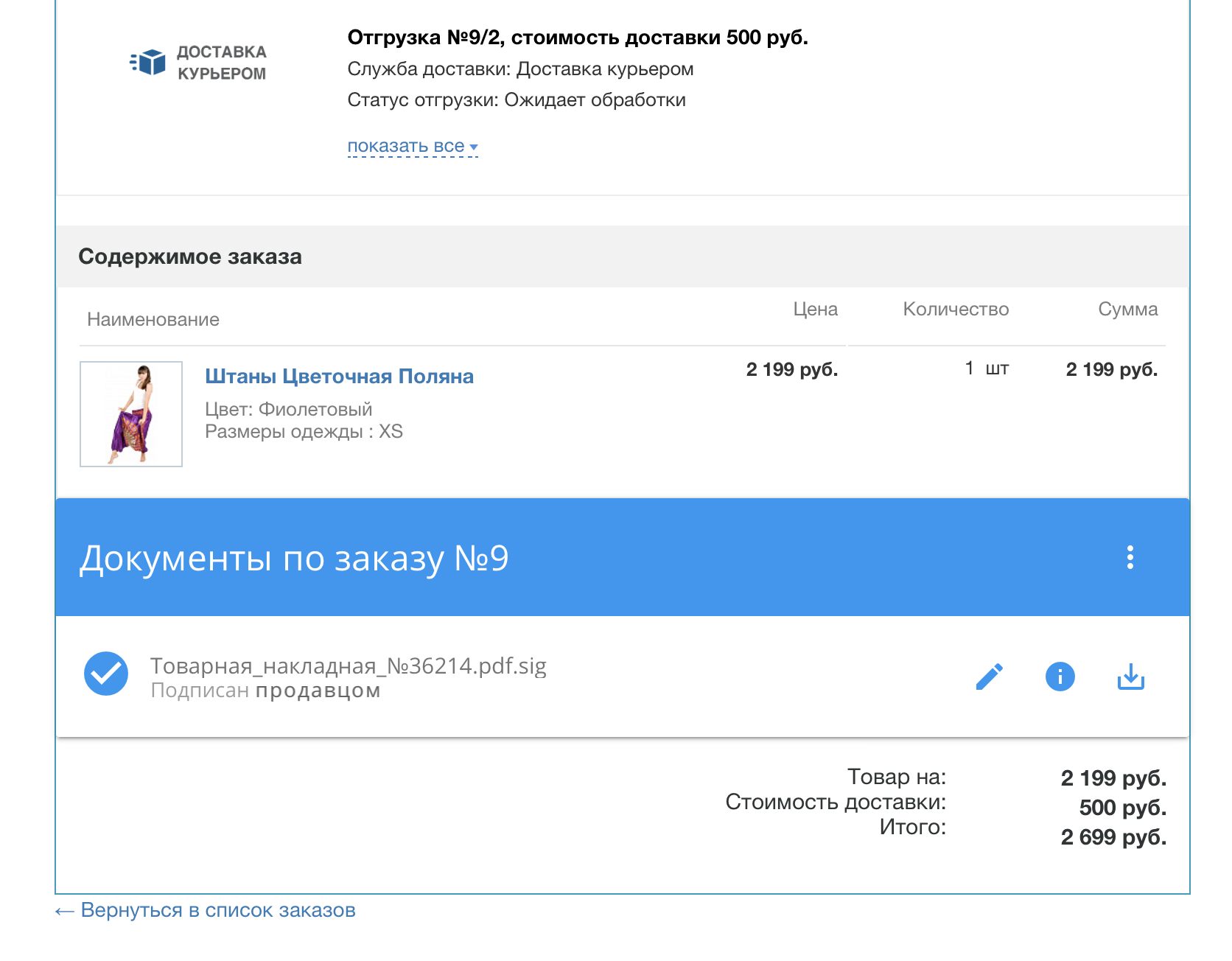Click the courier delivery box icon
The height and width of the screenshot is (961, 1232).
pyautogui.click(x=147, y=64)
